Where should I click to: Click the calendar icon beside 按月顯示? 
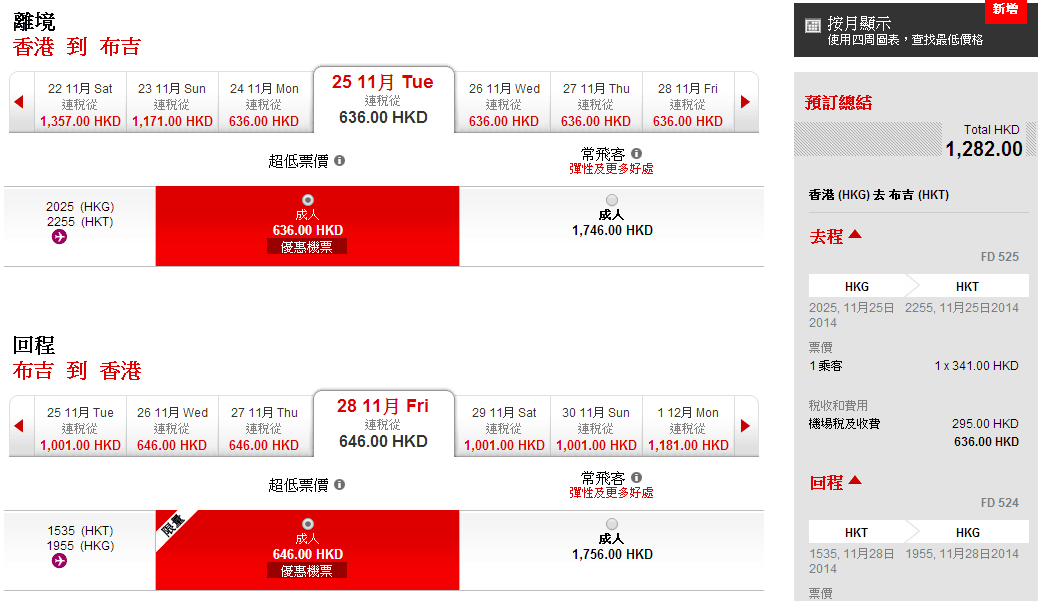812,25
